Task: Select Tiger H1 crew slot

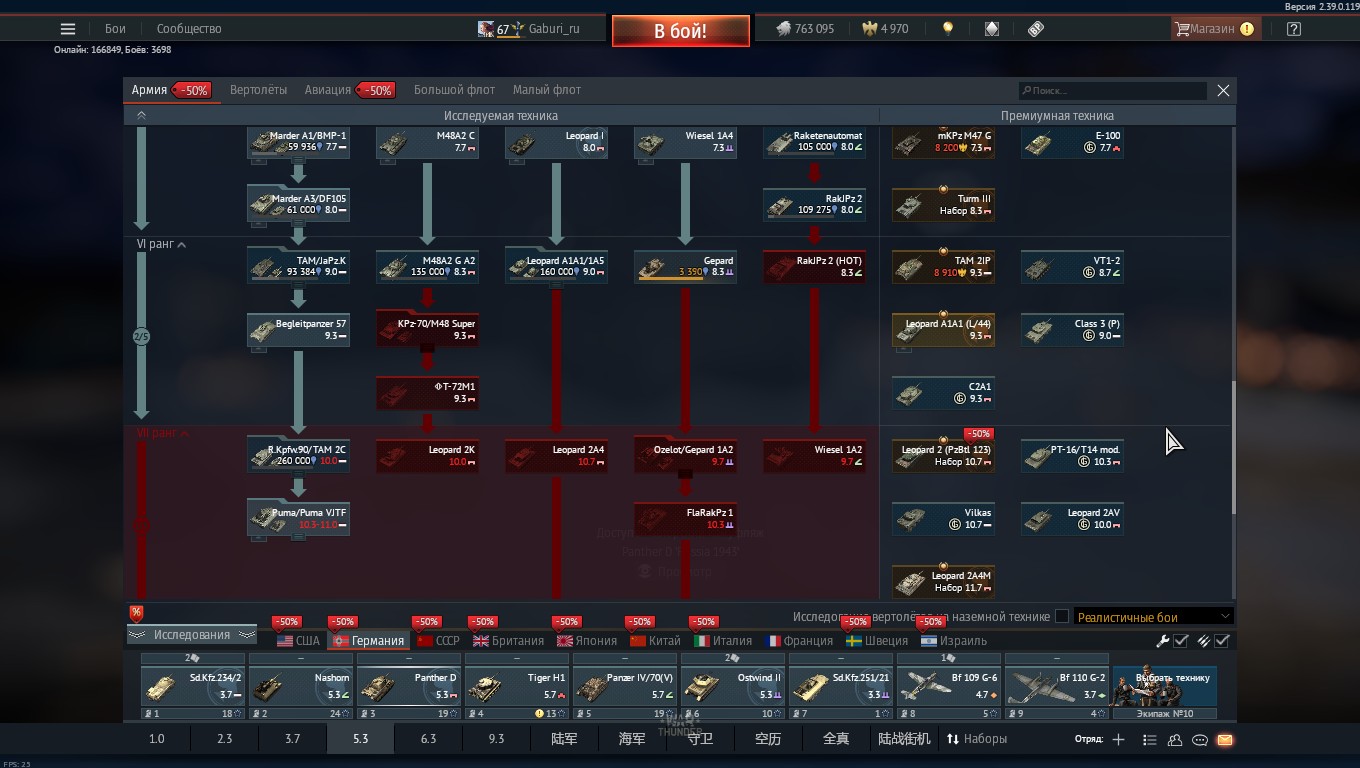Action: click(x=516, y=686)
